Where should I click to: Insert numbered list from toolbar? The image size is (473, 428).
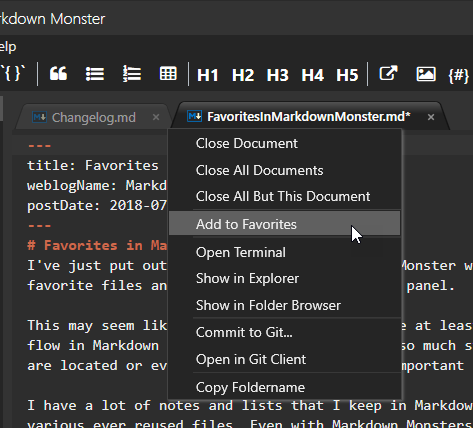click(x=132, y=74)
